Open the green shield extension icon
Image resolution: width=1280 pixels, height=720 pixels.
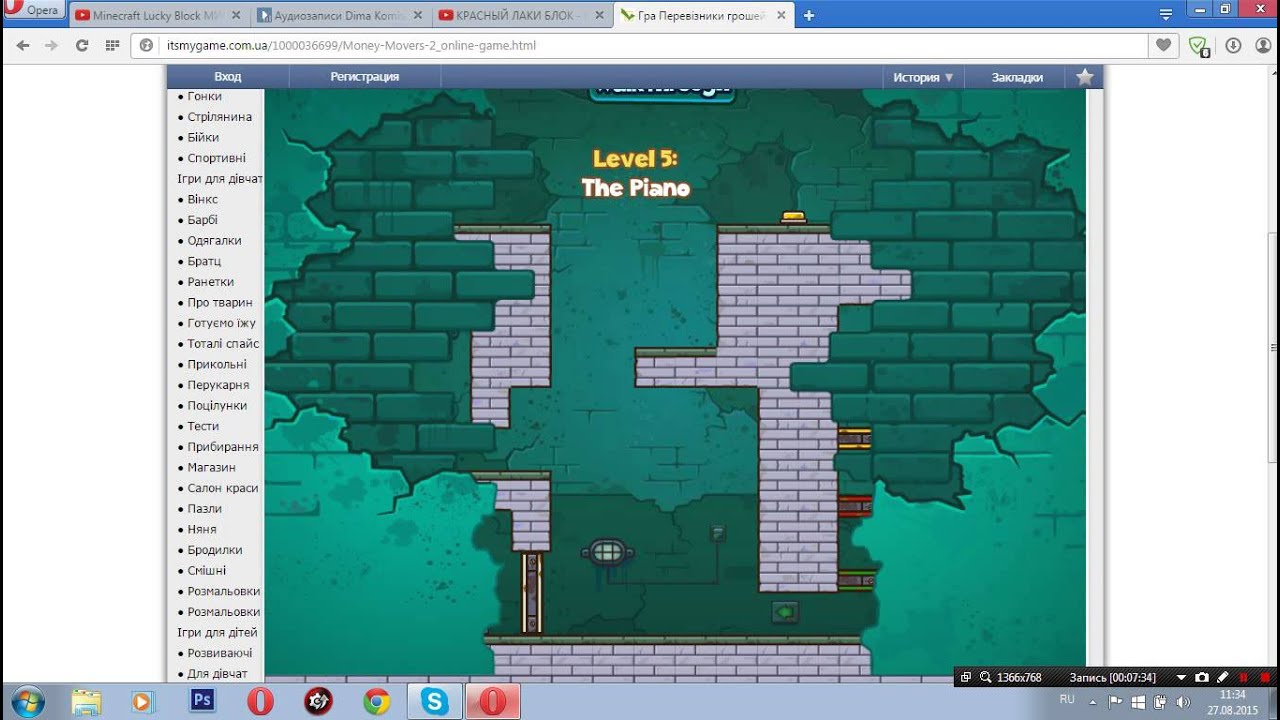(1197, 46)
